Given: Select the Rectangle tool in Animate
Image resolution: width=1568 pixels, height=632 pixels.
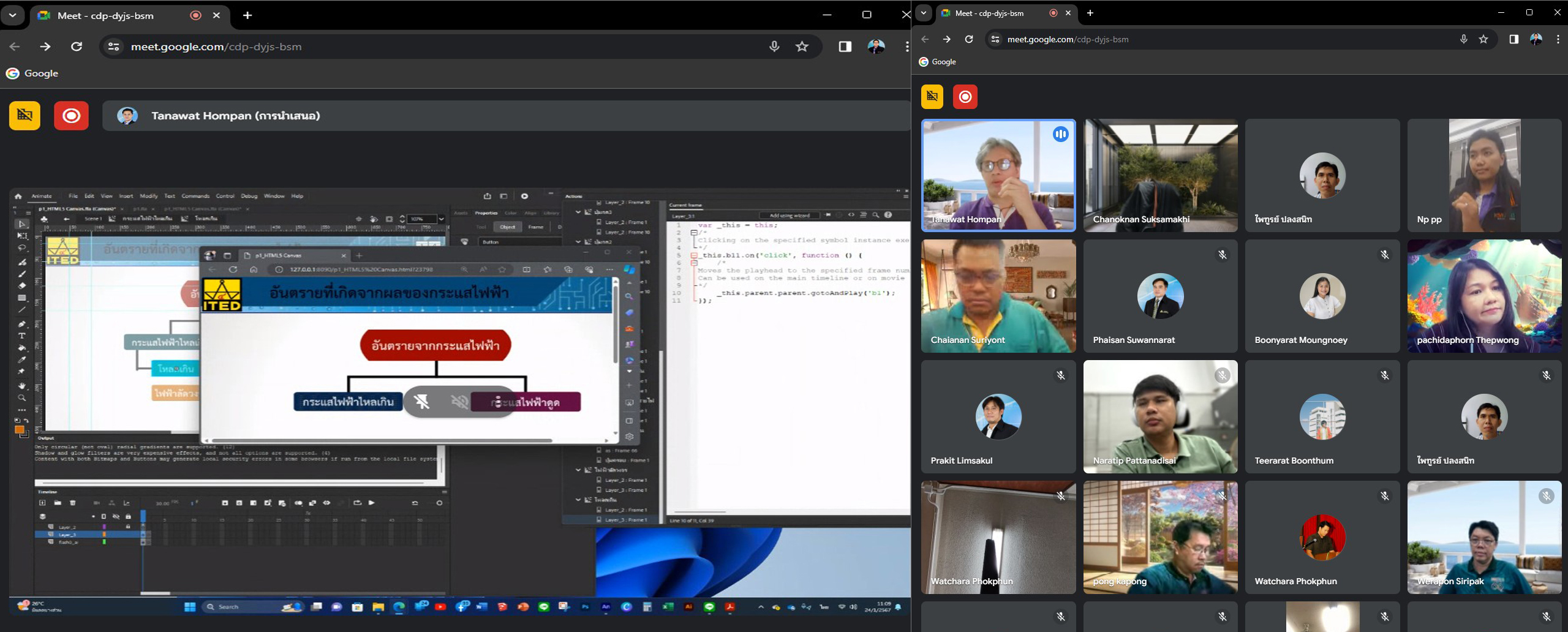Looking at the screenshot, I should tap(22, 298).
